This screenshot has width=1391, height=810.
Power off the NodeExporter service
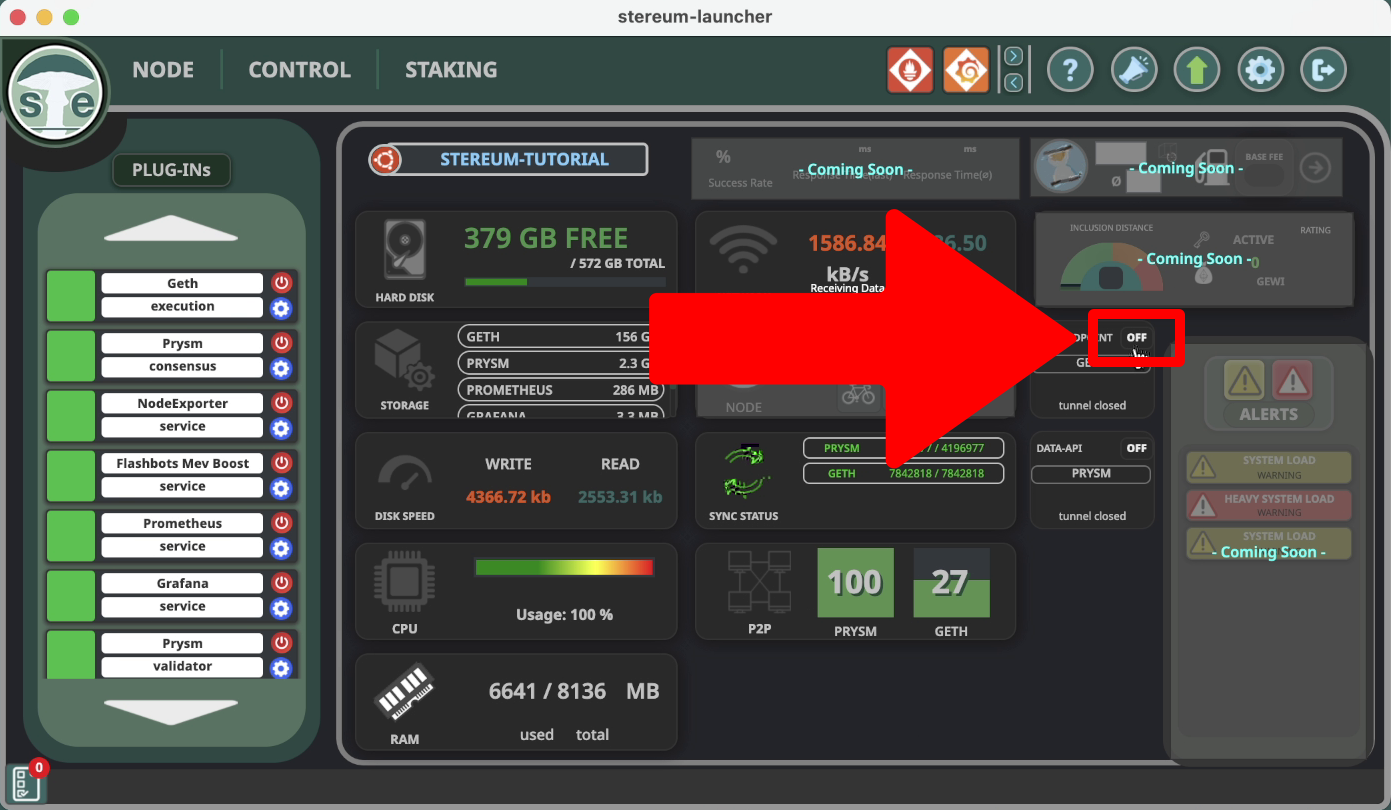281,404
